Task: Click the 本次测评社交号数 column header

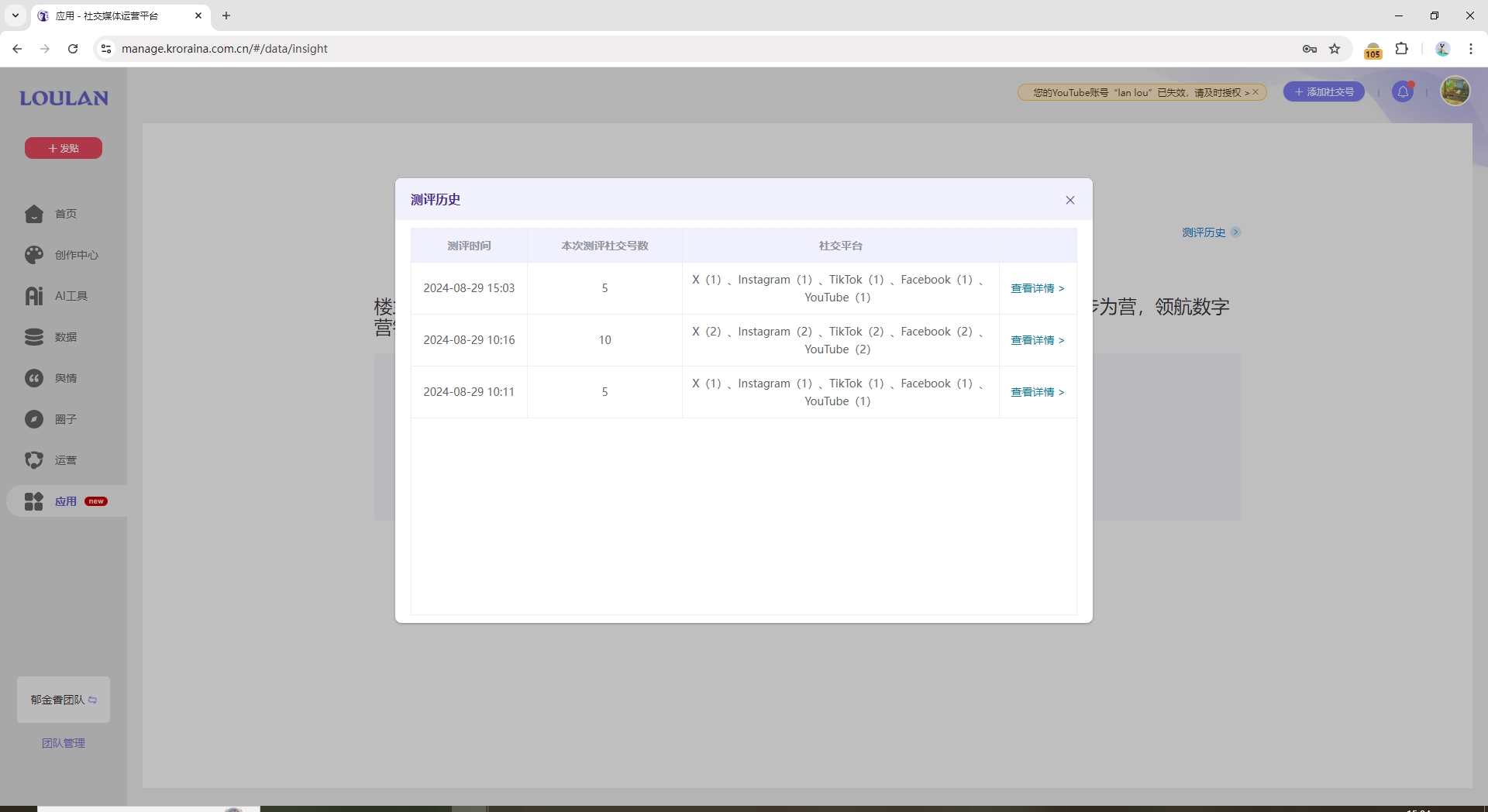Action: click(604, 246)
